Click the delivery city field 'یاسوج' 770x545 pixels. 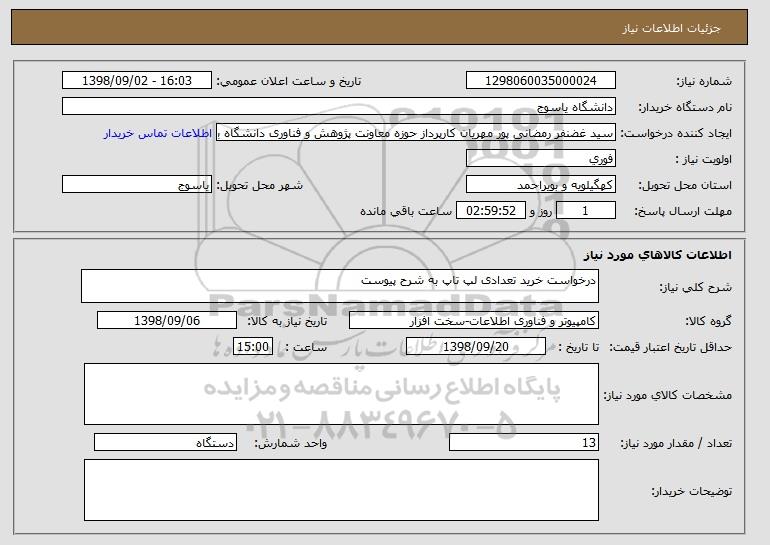(137, 185)
